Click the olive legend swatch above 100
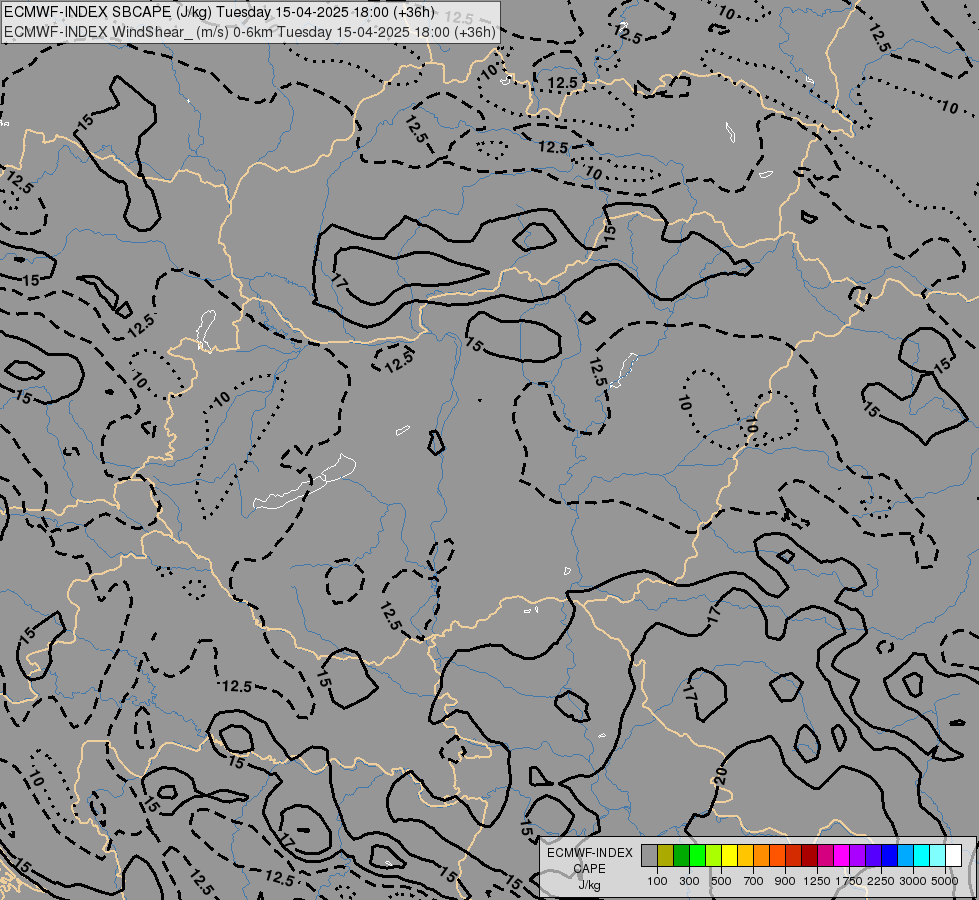Image resolution: width=979 pixels, height=900 pixels. point(666,856)
